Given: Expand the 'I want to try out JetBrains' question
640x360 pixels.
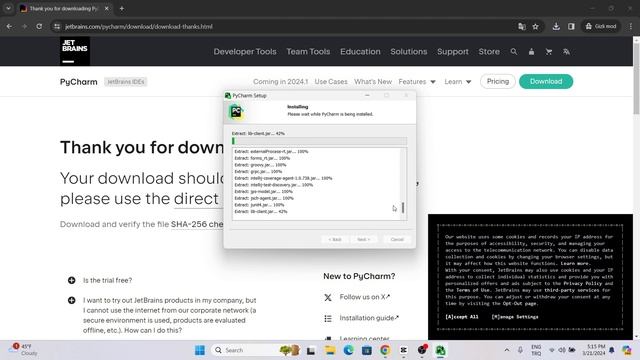Looking at the screenshot, I should pyautogui.click(x=162, y=315).
